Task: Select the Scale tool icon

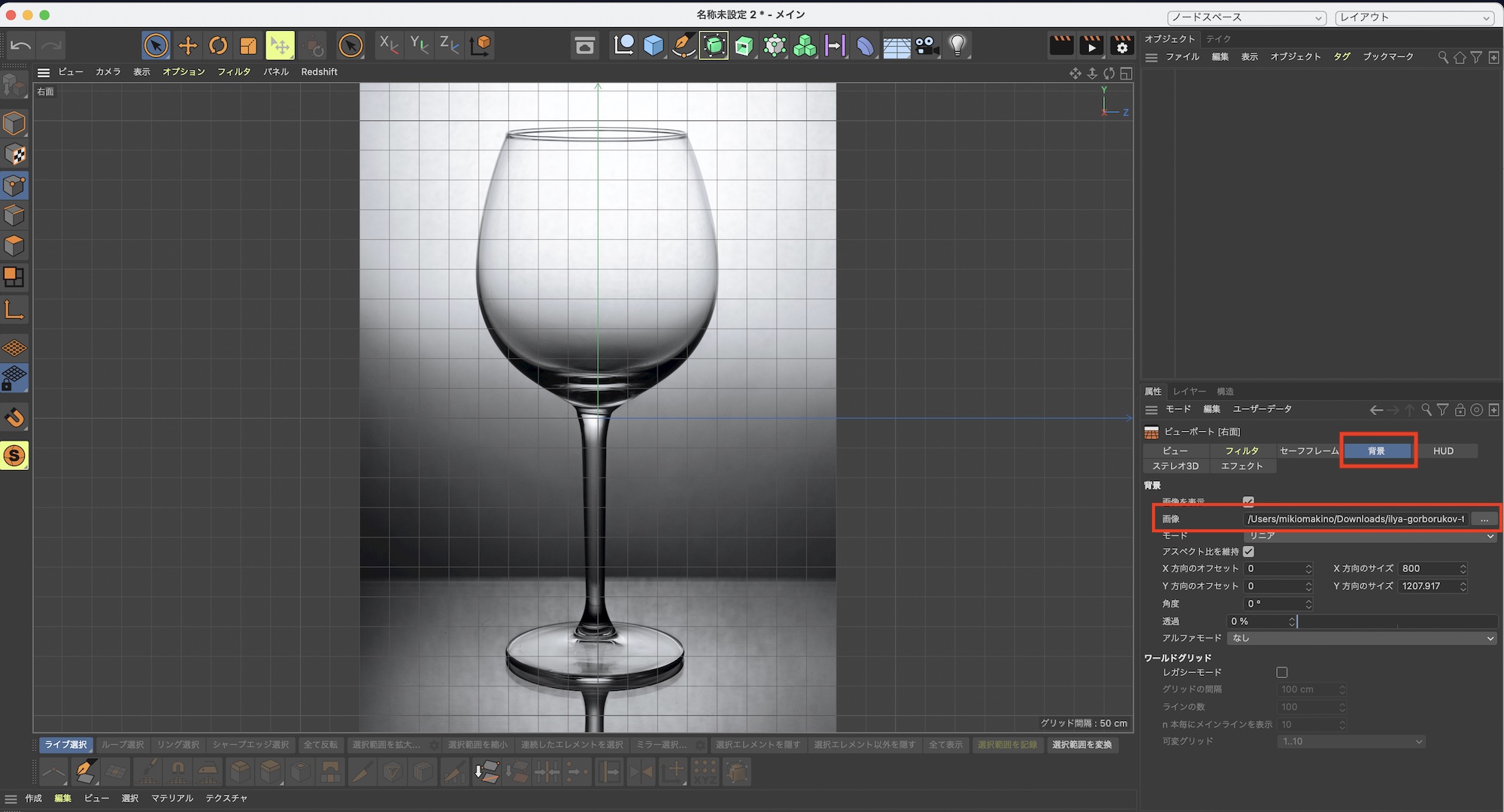Action: click(x=248, y=46)
